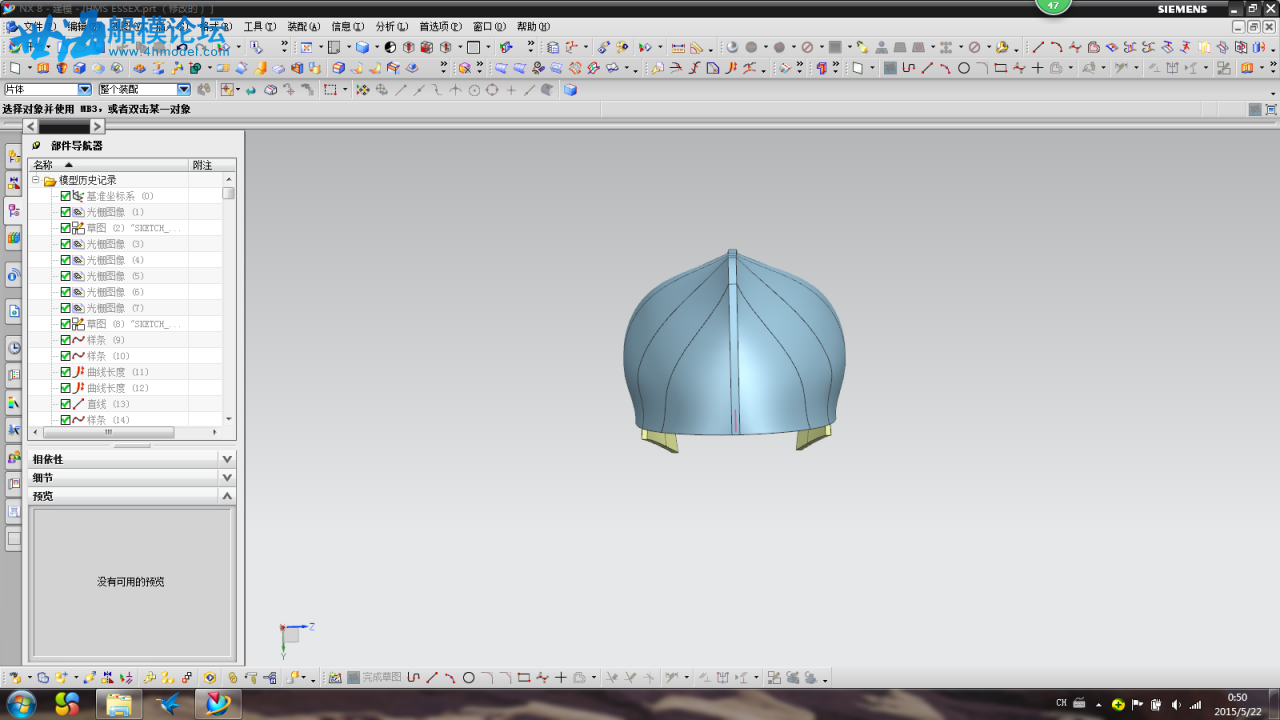The image size is (1280, 720).
Task: Click the wireframe rendering square icon
Action: [474, 47]
